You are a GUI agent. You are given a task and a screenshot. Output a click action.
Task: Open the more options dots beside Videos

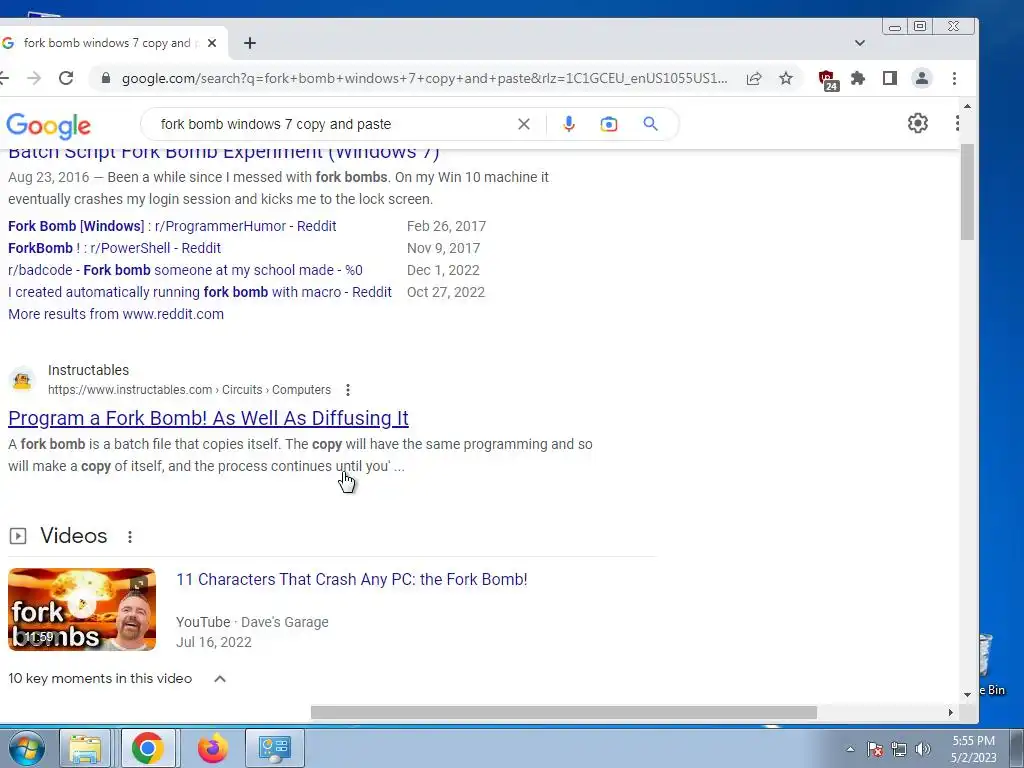click(130, 537)
